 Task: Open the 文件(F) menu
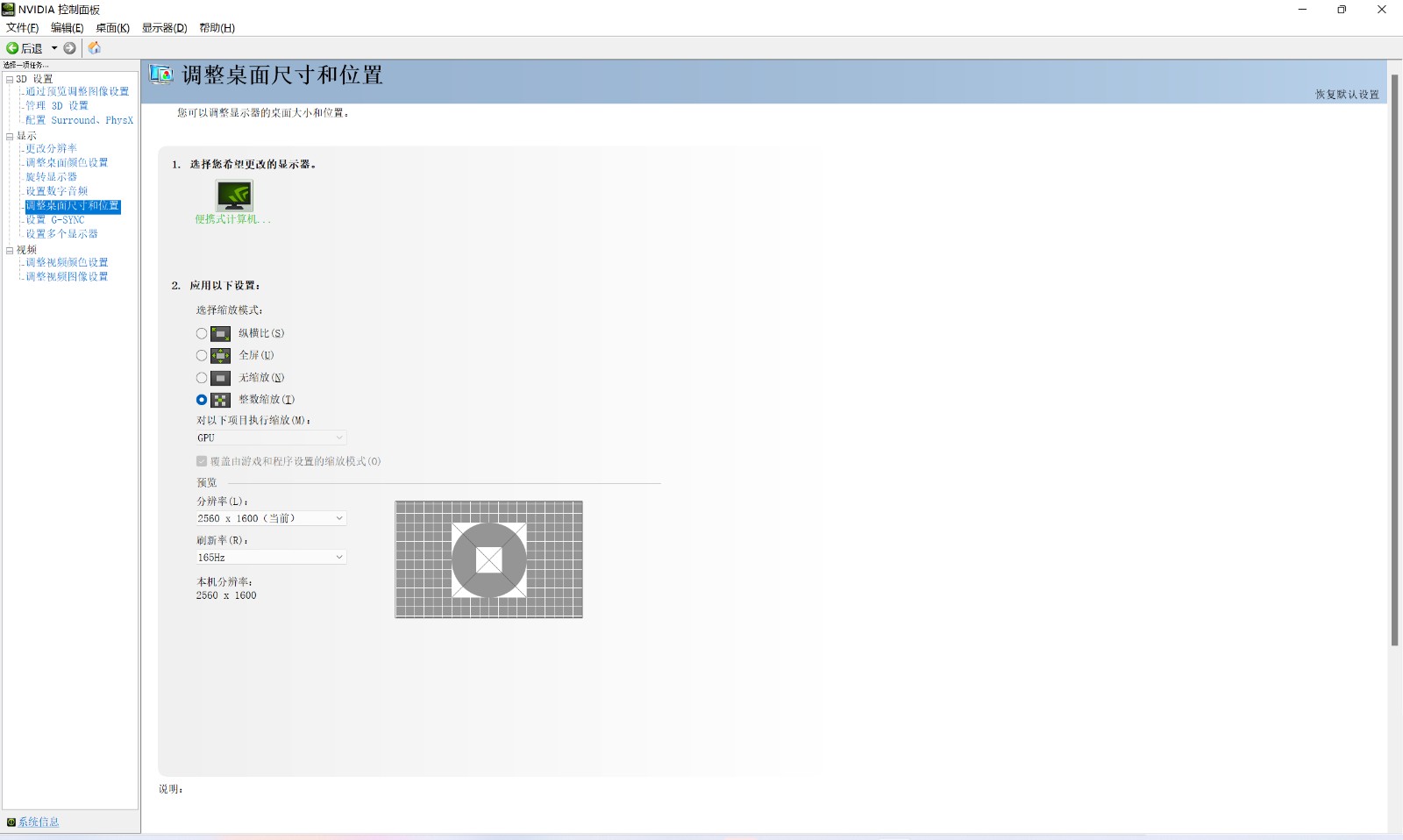pos(22,28)
